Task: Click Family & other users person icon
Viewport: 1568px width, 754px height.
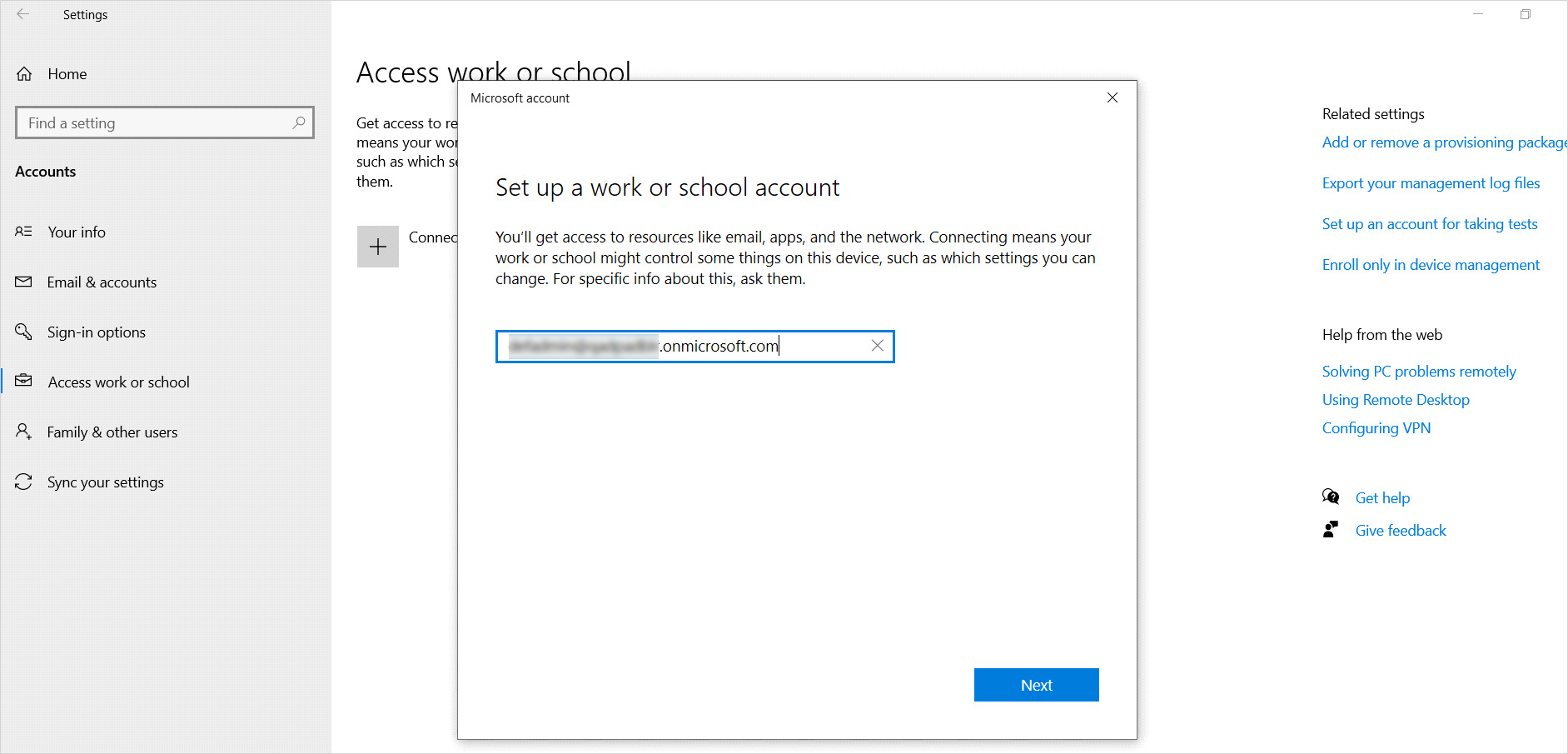Action: point(24,432)
